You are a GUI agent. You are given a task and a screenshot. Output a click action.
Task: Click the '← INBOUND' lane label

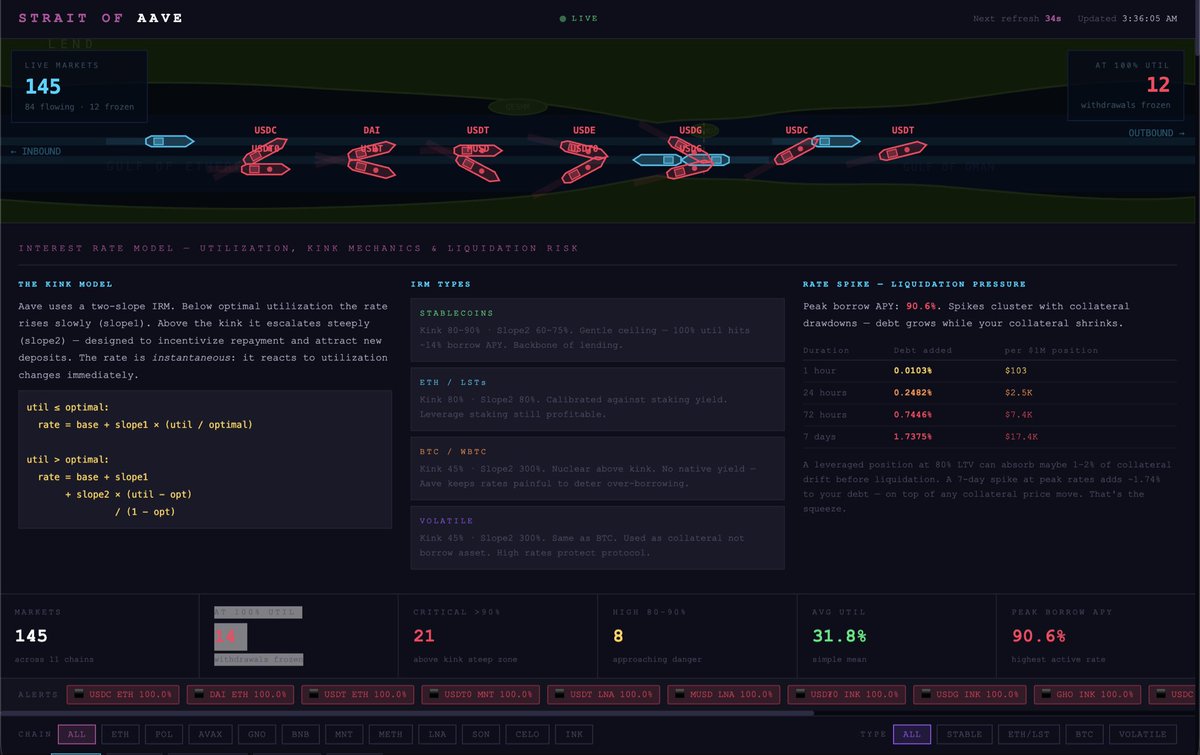tap(35, 151)
